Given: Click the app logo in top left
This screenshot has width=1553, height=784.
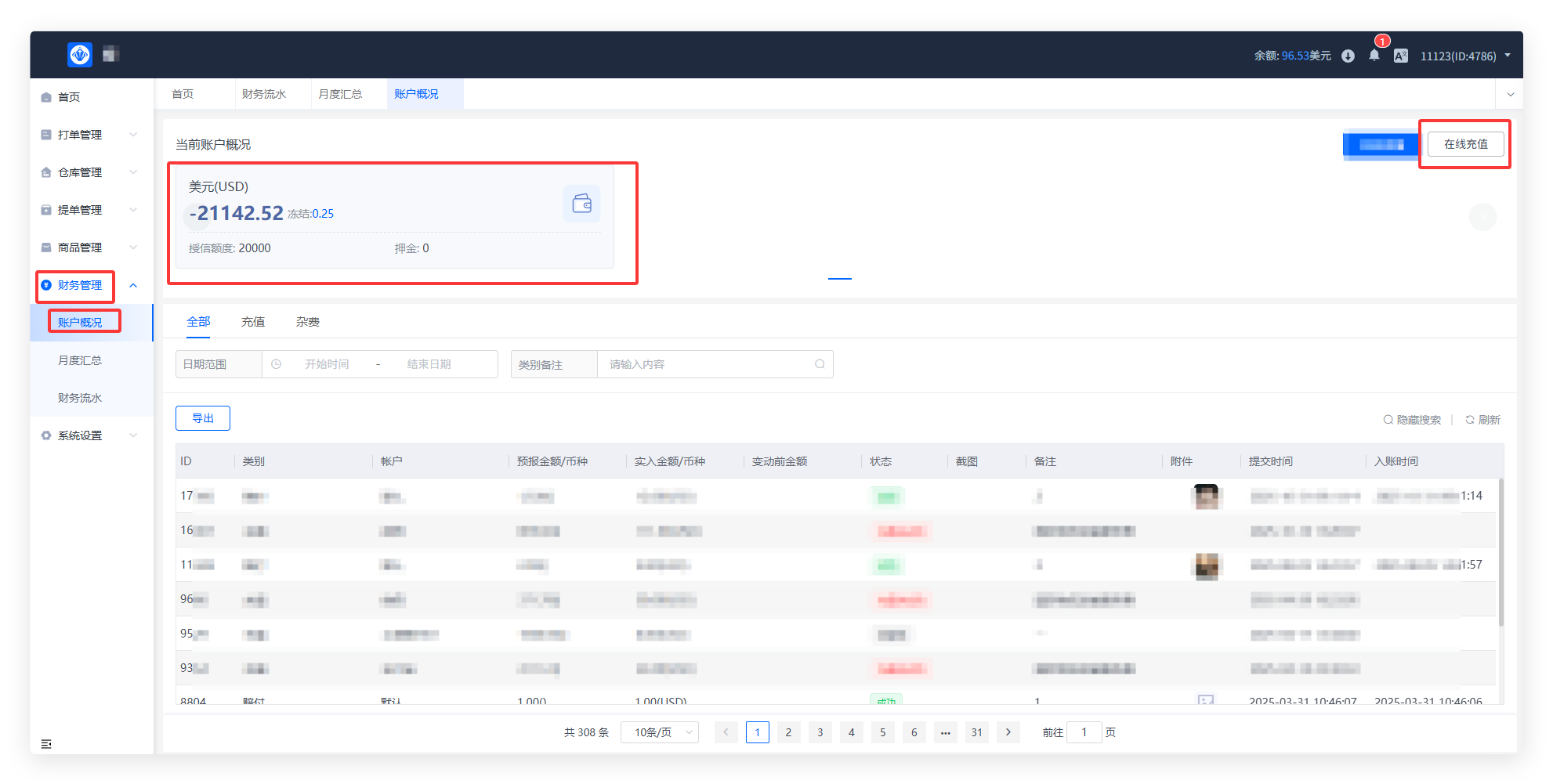Looking at the screenshot, I should point(80,55).
